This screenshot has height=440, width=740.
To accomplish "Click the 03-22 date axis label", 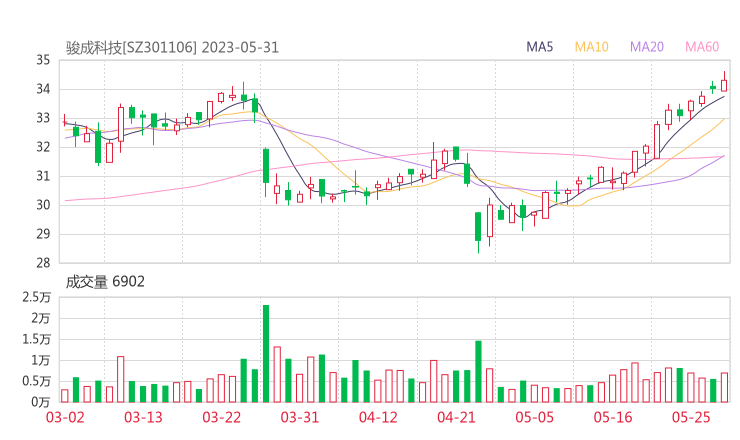I will (x=221, y=417).
